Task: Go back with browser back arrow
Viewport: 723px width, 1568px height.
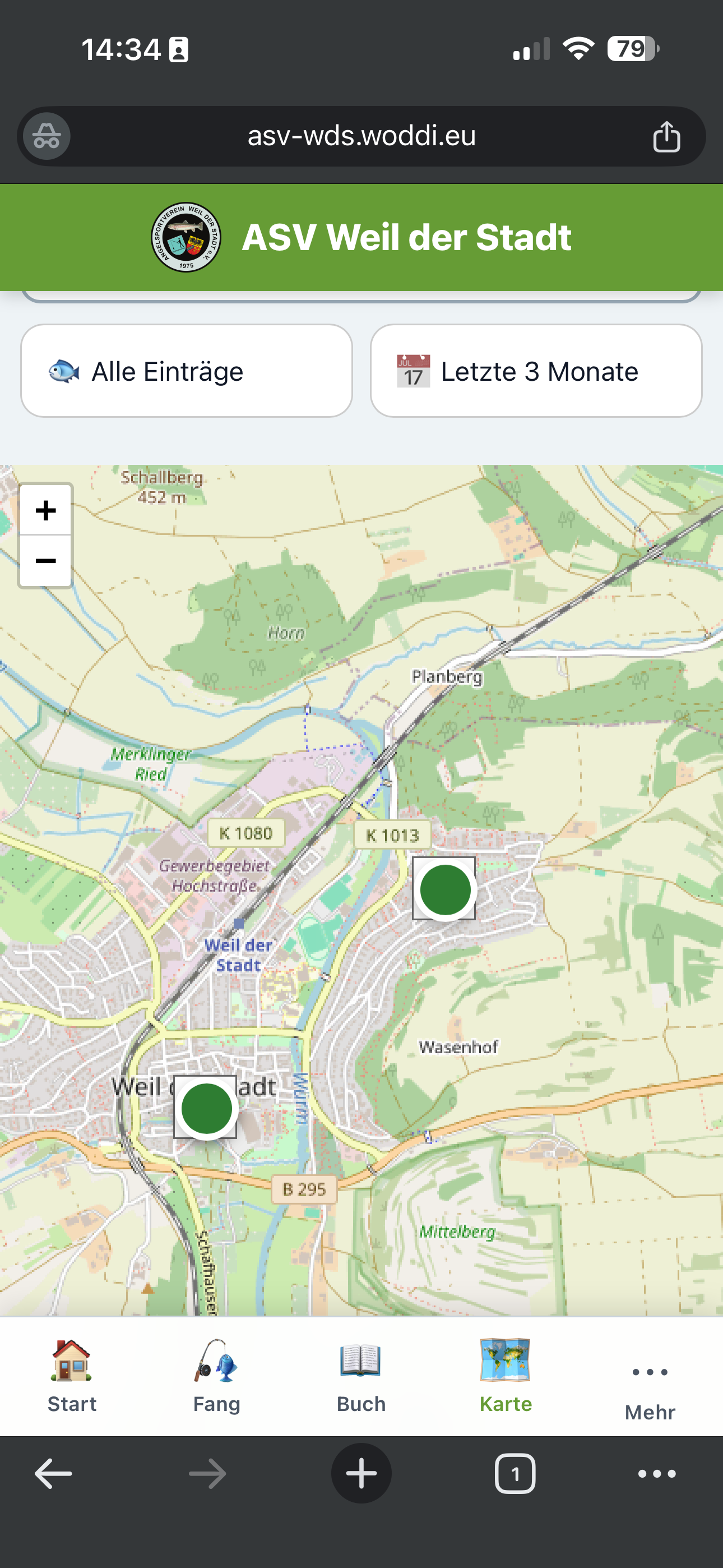Action: coord(54,1474)
